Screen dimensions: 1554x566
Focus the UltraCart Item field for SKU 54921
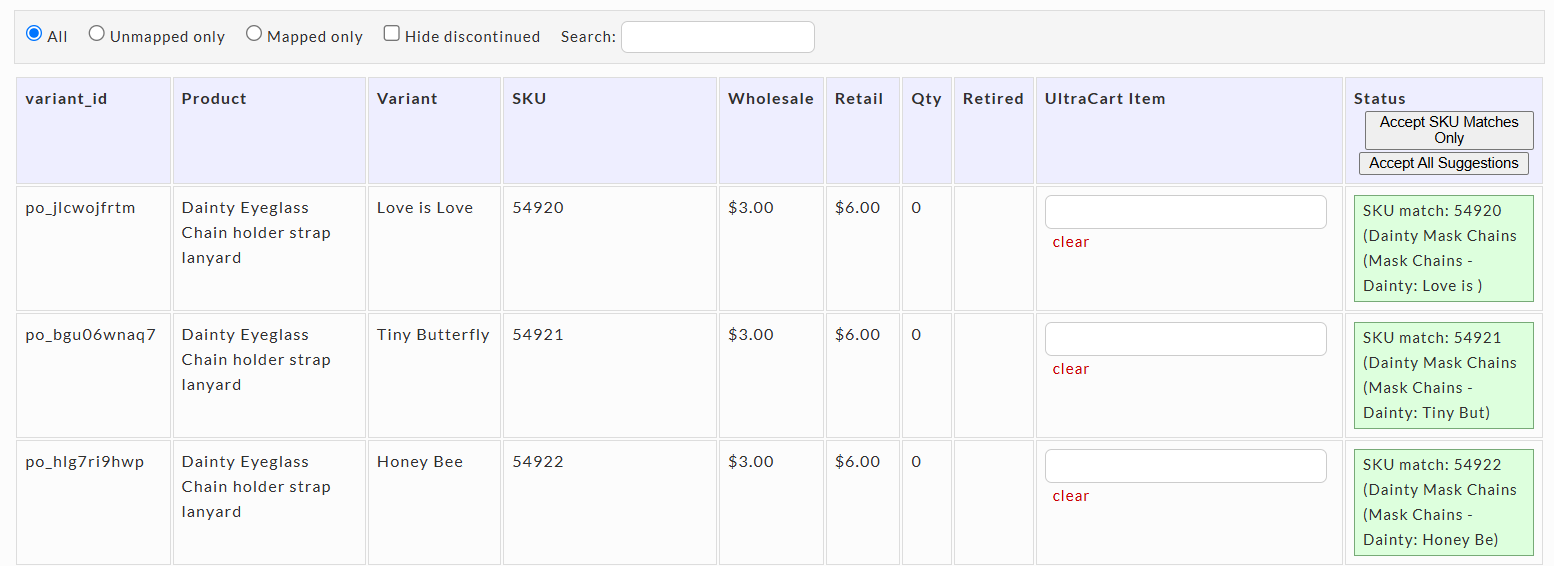[x=1186, y=339]
